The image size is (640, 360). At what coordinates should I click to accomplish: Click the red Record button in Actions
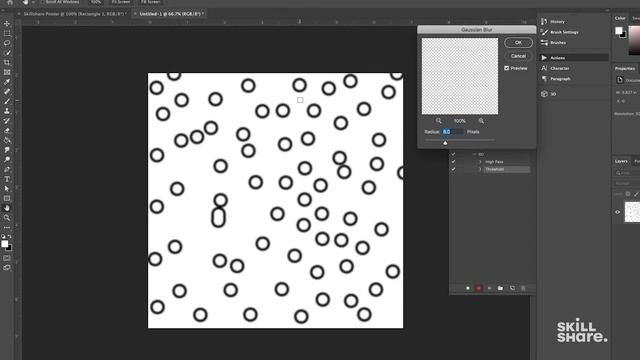[x=479, y=288]
